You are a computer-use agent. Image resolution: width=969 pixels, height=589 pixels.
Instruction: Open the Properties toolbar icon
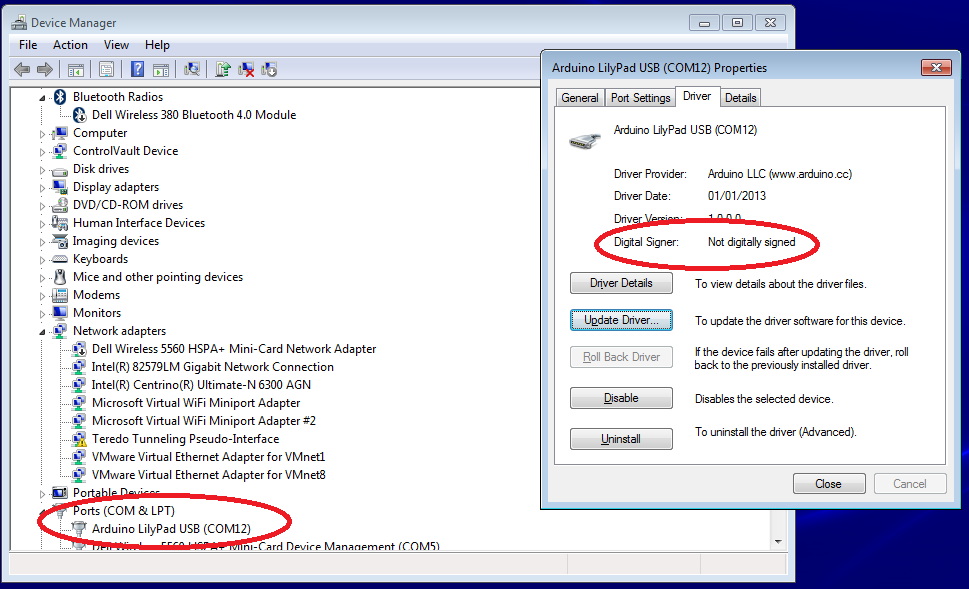106,69
